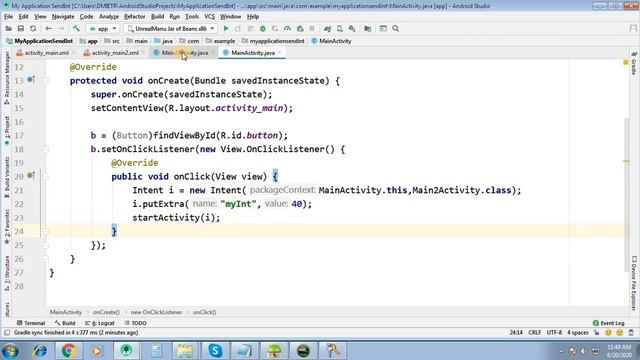The height and width of the screenshot is (360, 640).
Task: Collapse the onClick fold at line 20
Action: click(45, 177)
